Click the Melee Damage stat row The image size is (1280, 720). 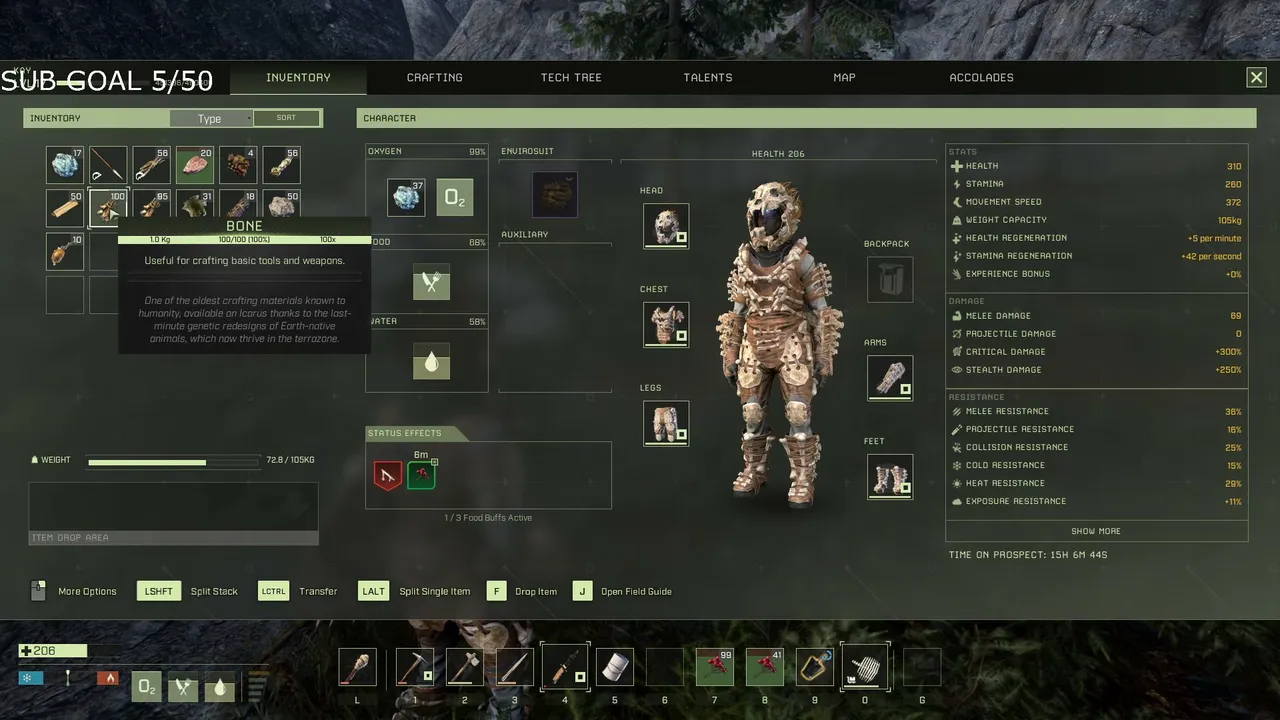click(1096, 316)
